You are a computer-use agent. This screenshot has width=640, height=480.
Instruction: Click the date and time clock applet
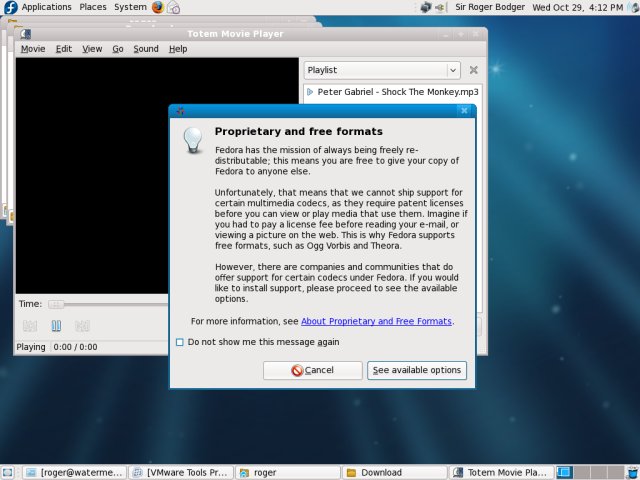(x=578, y=7)
